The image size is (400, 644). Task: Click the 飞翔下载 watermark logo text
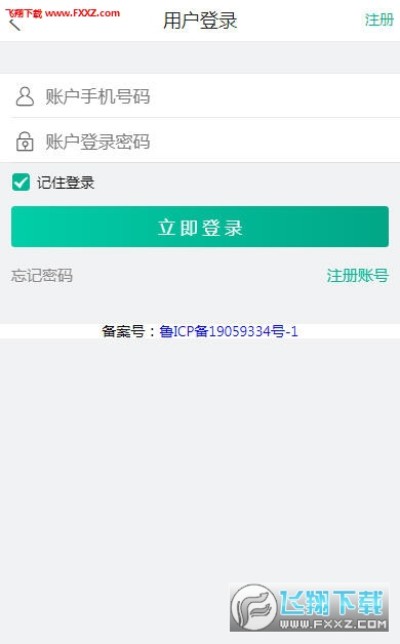[331, 603]
